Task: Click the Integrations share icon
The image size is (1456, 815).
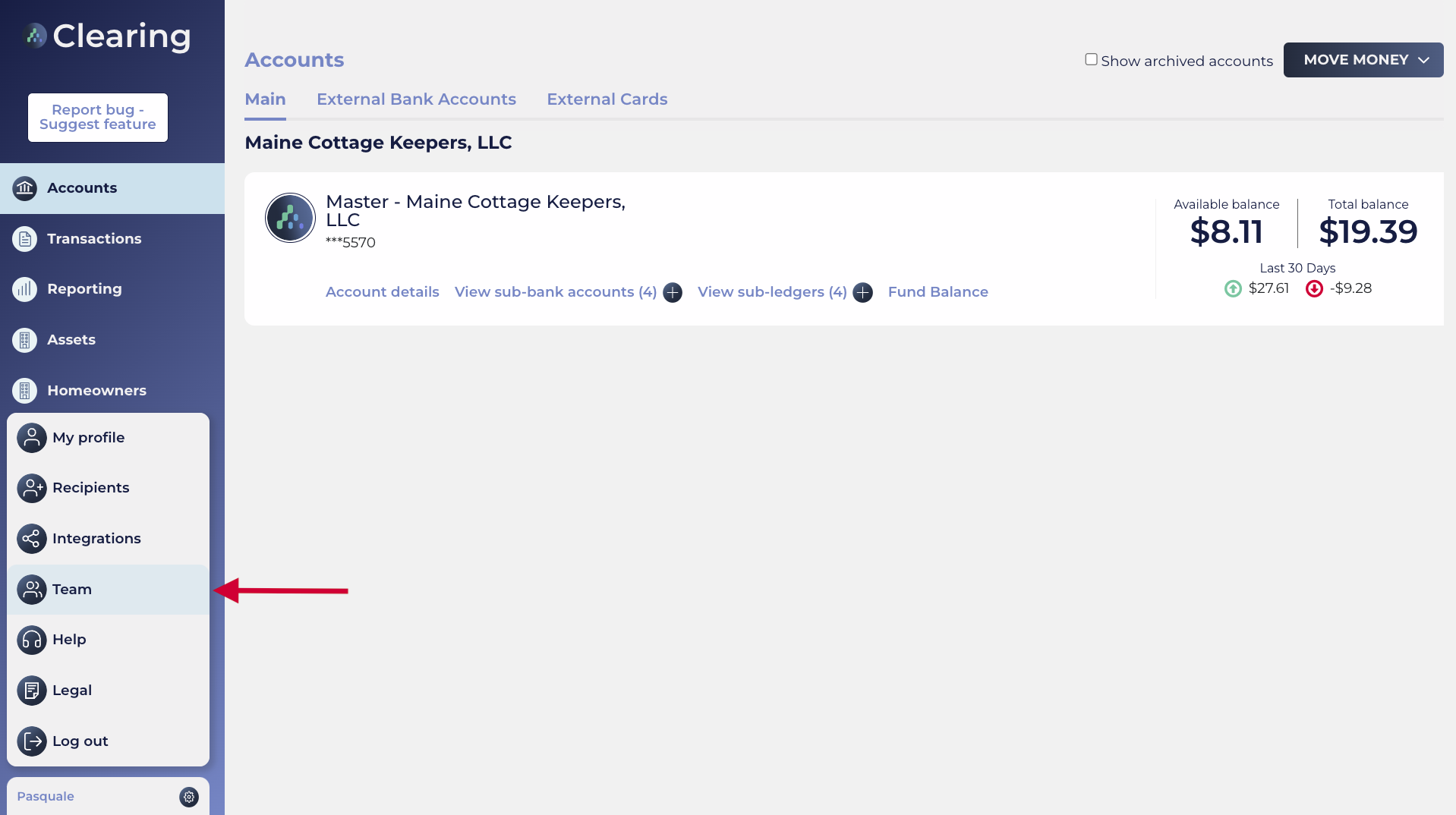Action: pos(32,539)
